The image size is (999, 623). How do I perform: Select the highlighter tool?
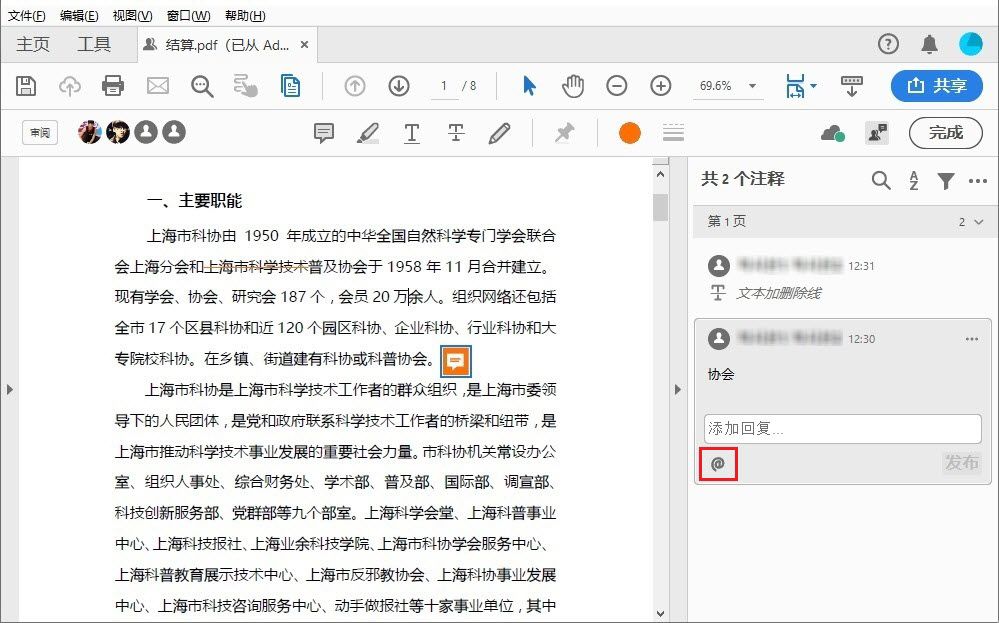tap(367, 132)
